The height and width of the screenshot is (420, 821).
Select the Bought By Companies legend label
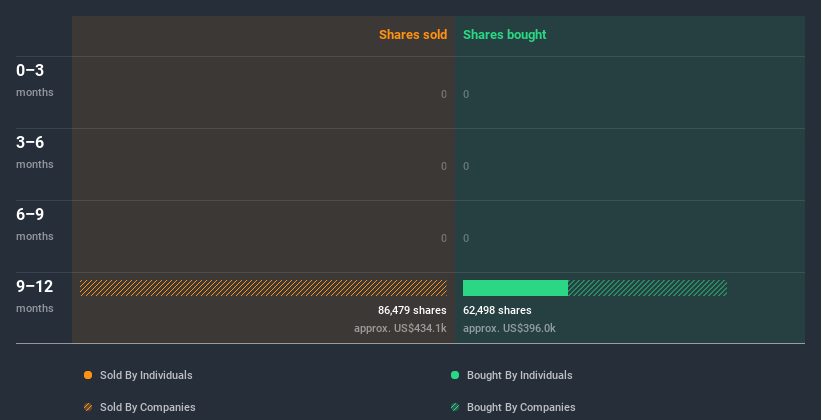(x=521, y=407)
